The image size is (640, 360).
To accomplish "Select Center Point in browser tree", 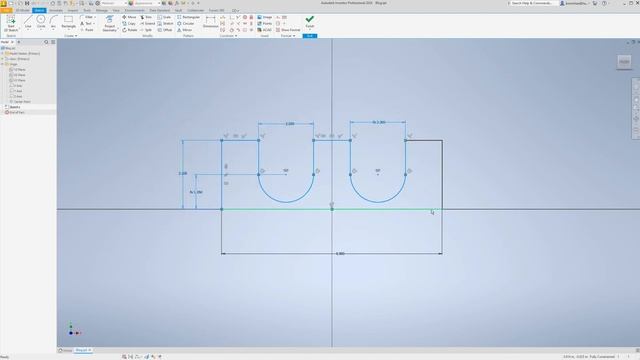I will pos(20,101).
